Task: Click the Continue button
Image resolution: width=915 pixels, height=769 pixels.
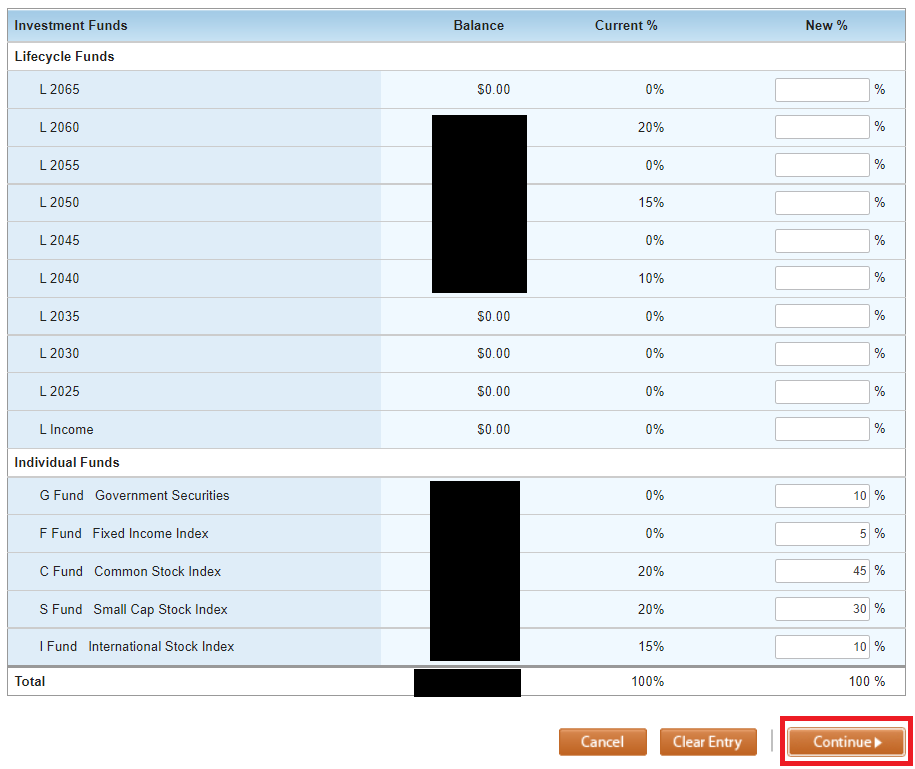Action: click(845, 742)
